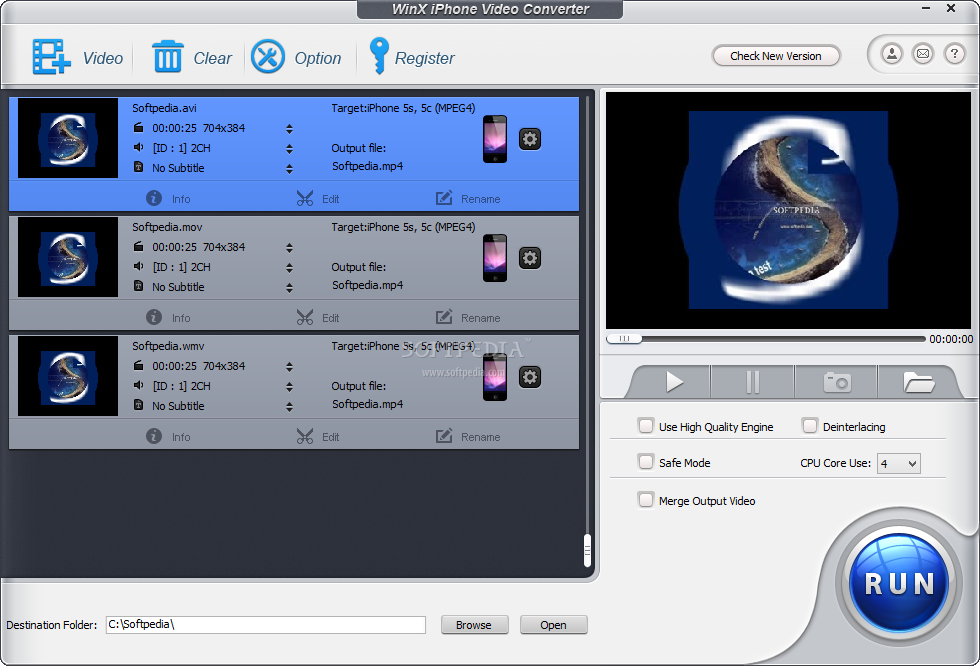Select the Softpedia.mov thumbnail
Image resolution: width=980 pixels, height=666 pixels.
[68, 257]
